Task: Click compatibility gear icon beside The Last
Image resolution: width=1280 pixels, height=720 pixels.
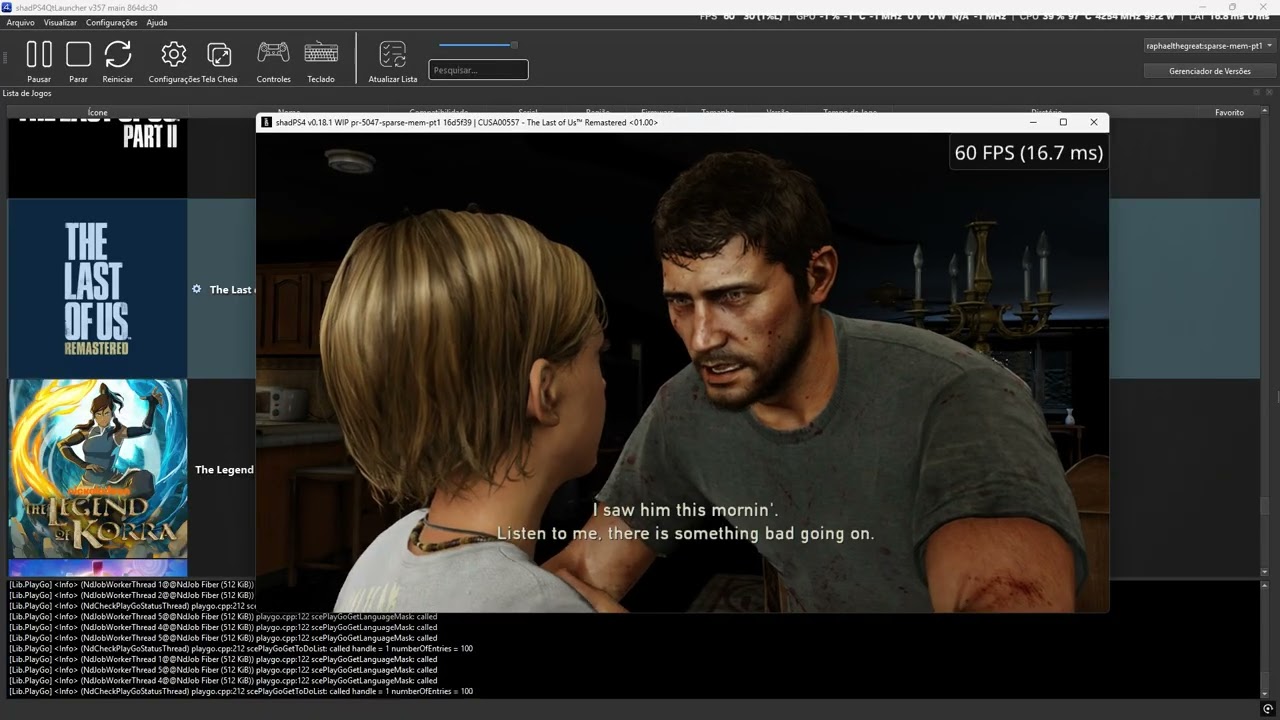Action: tap(197, 289)
